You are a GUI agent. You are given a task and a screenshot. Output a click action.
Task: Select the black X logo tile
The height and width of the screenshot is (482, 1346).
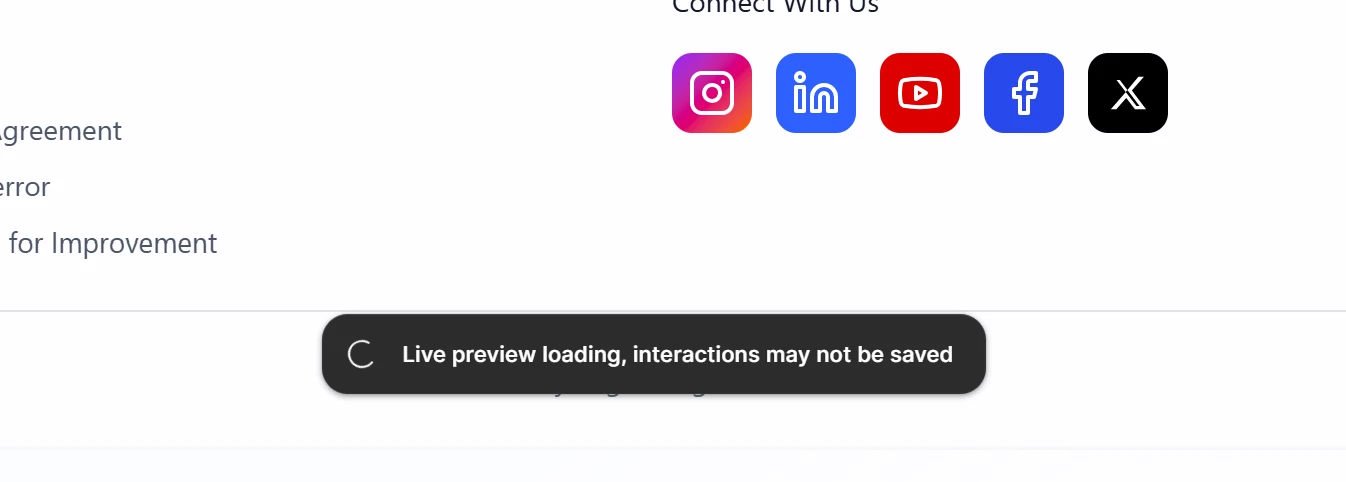[1127, 93]
